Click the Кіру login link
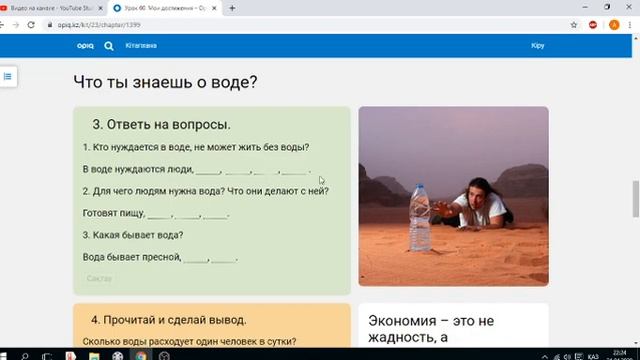 [x=538, y=46]
